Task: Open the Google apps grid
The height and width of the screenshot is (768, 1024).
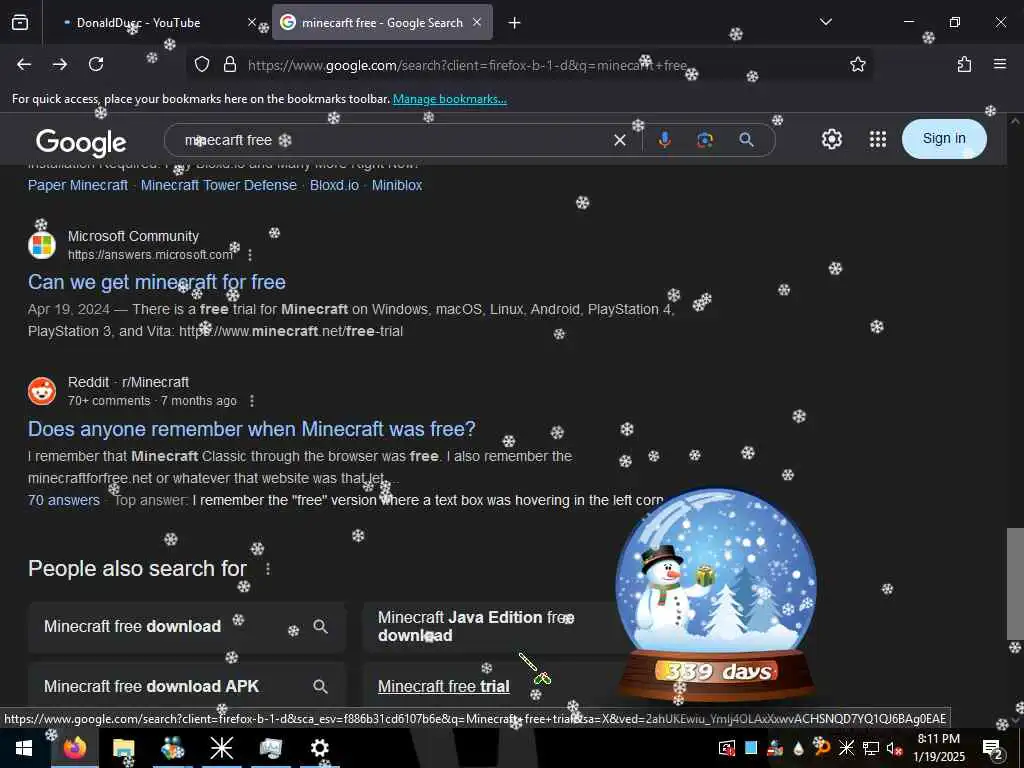Action: pos(878,139)
